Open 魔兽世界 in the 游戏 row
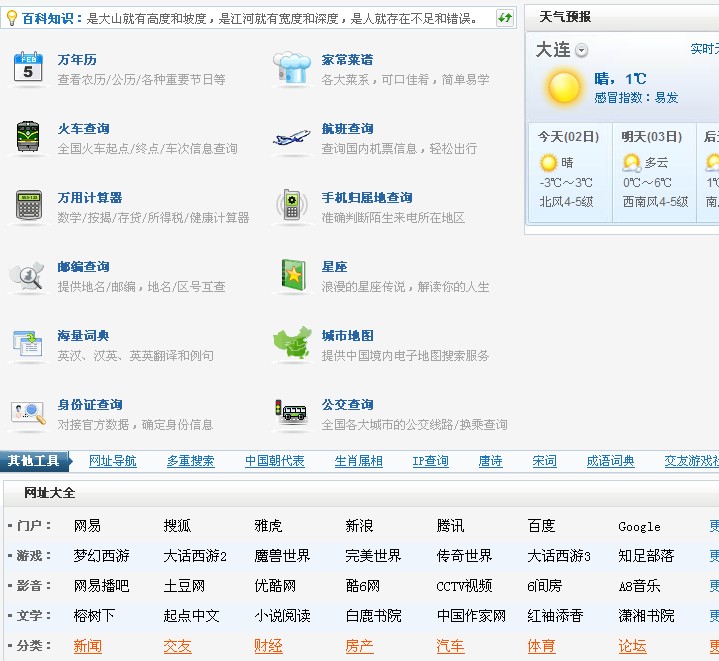This screenshot has height=661, width=719. [282, 556]
